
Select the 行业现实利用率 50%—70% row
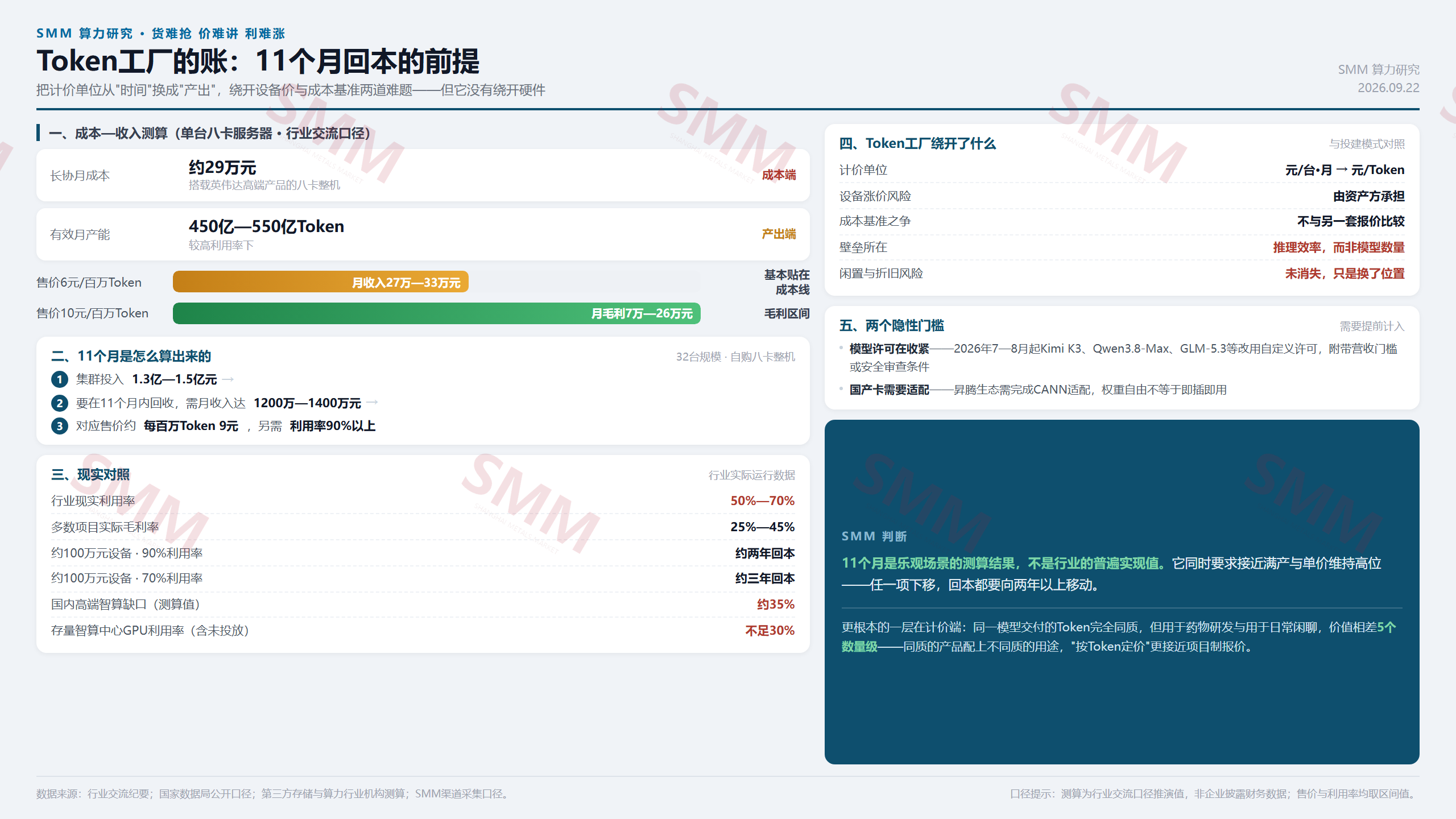tap(423, 501)
